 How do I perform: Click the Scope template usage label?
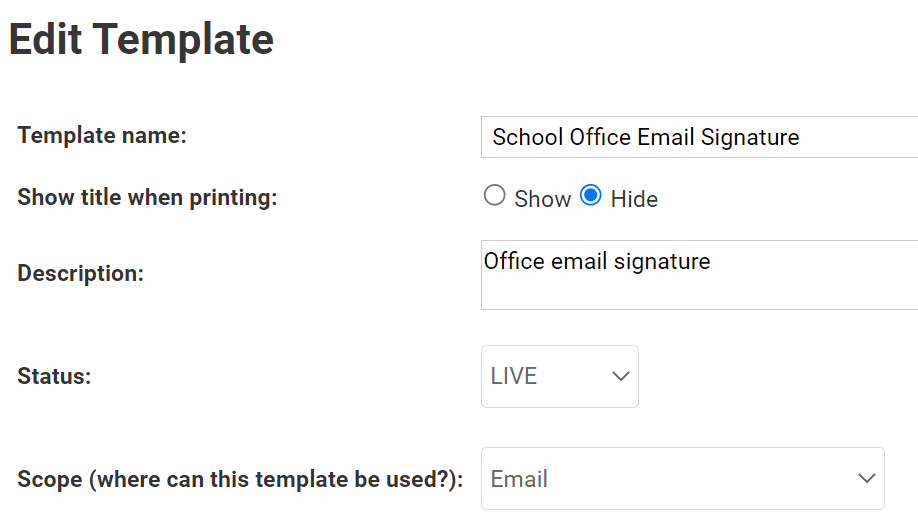(x=240, y=479)
